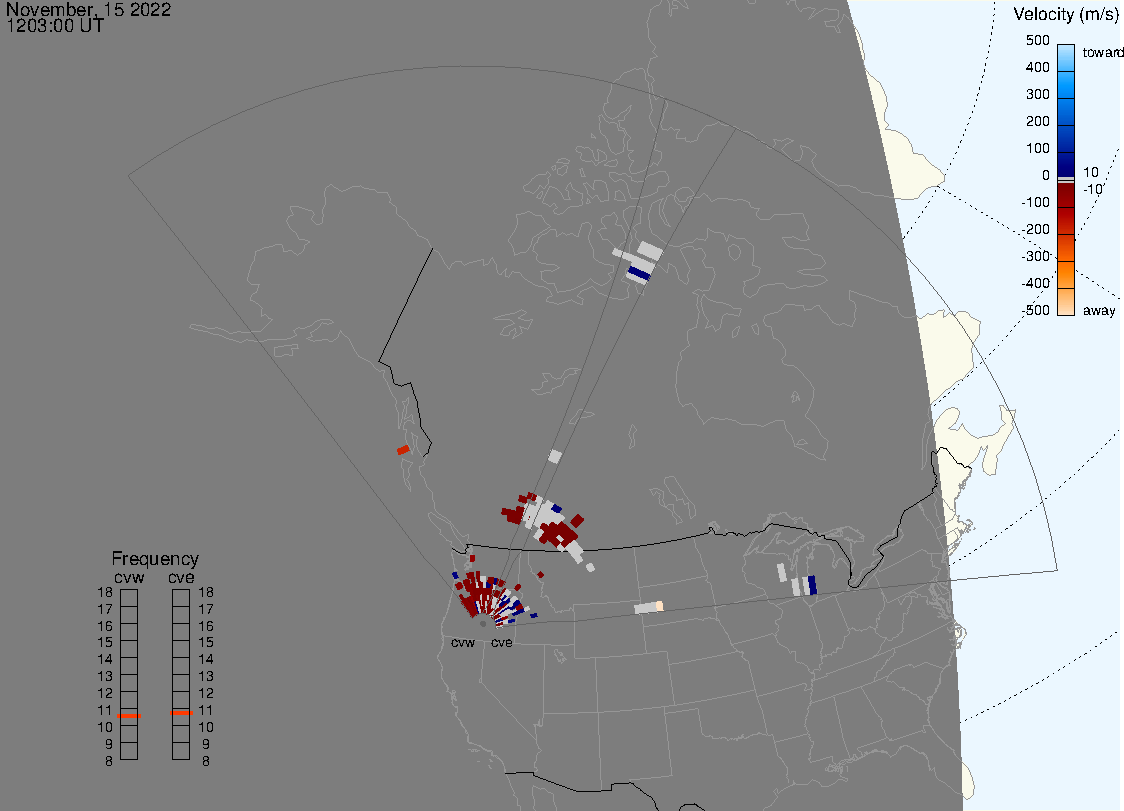1124x811 pixels.
Task: Click the "0" velocity scale label
Action: coord(1046,175)
